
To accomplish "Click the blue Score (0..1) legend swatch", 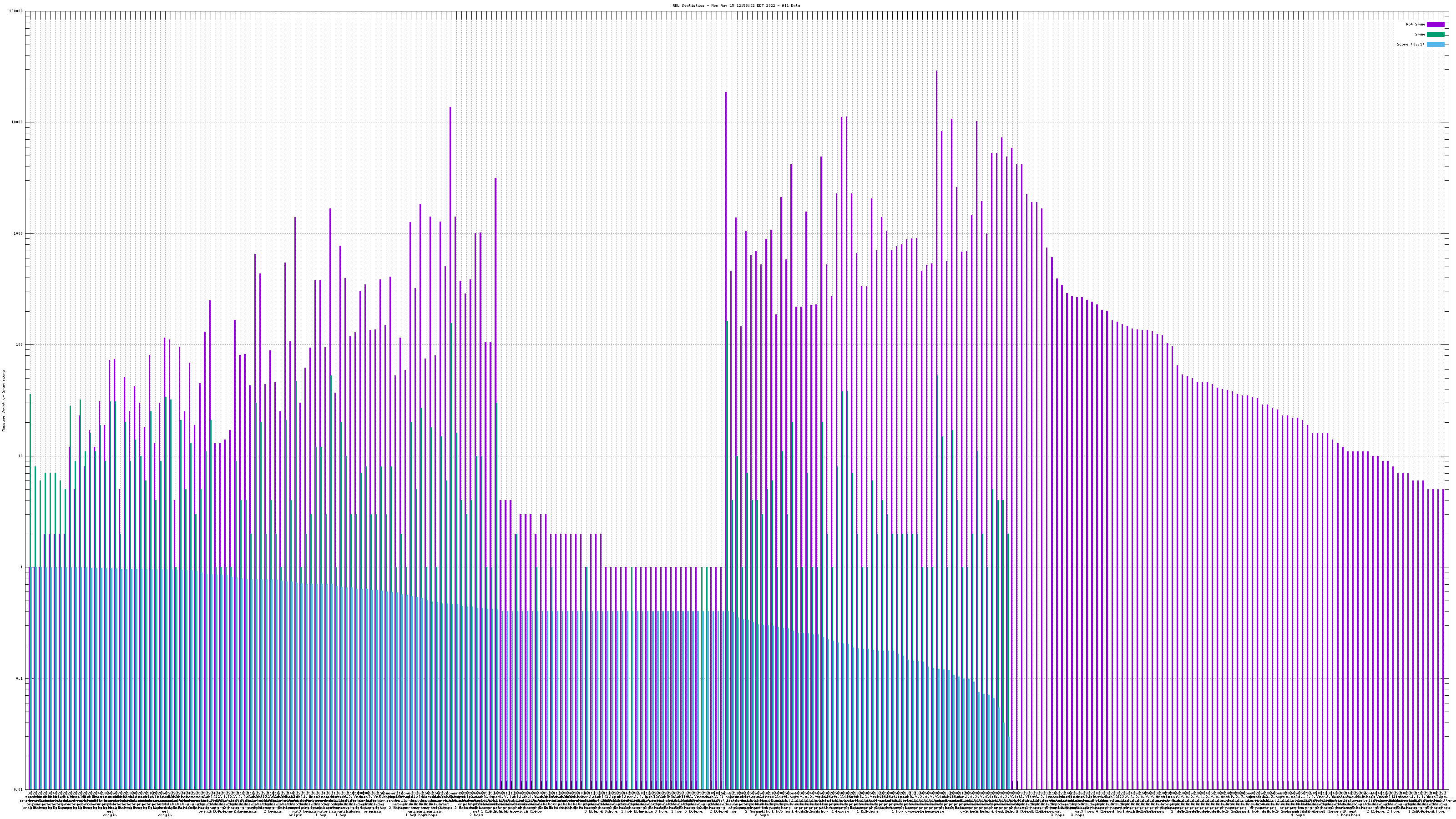I will (x=1435, y=44).
